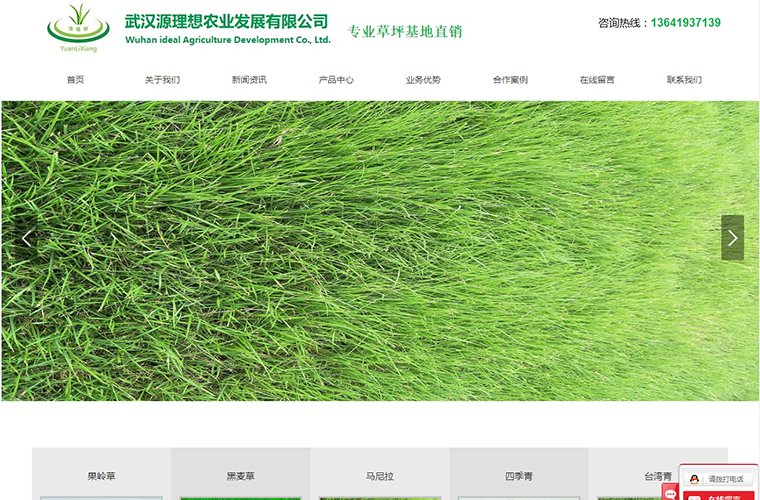Click the envelope online message icon
760x500 pixels.
click(694, 497)
